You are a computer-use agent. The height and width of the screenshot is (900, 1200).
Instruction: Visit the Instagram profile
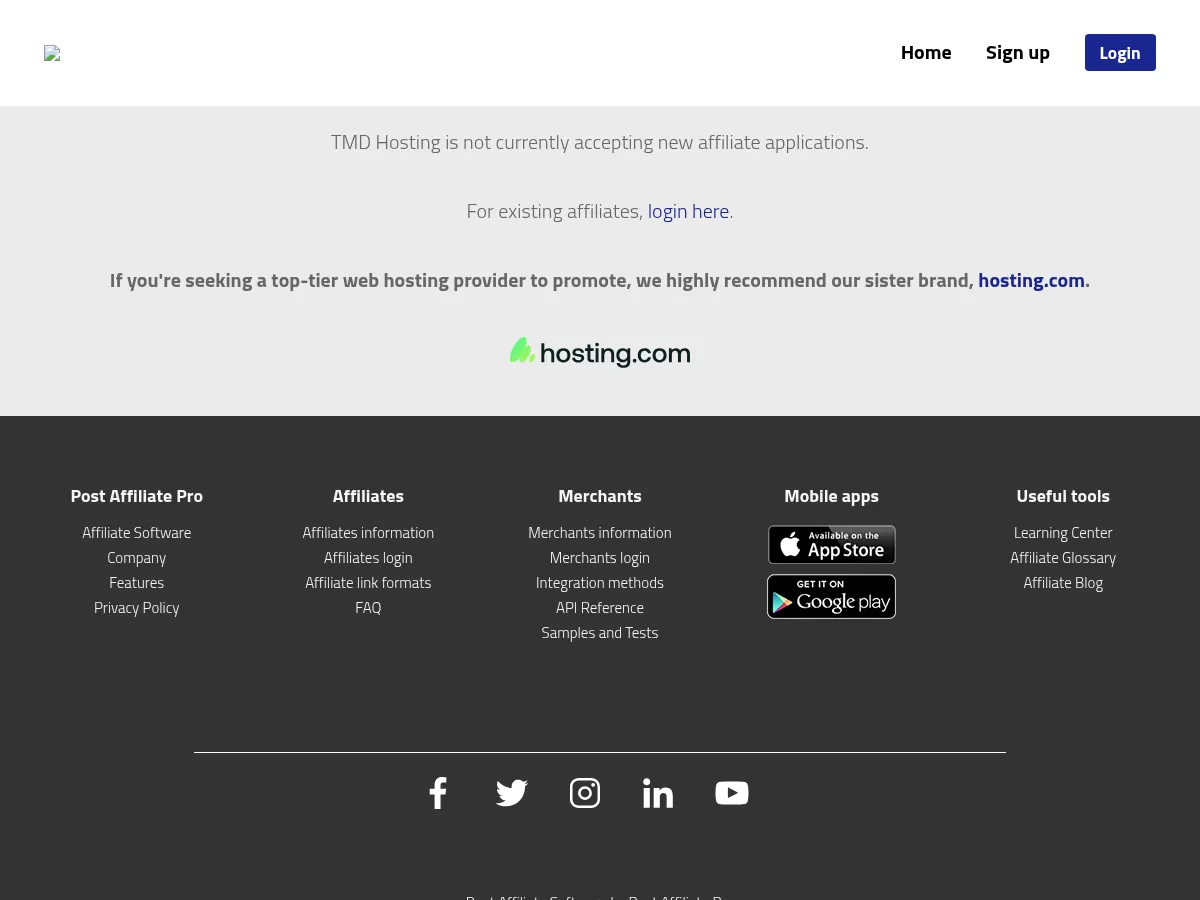coord(585,793)
